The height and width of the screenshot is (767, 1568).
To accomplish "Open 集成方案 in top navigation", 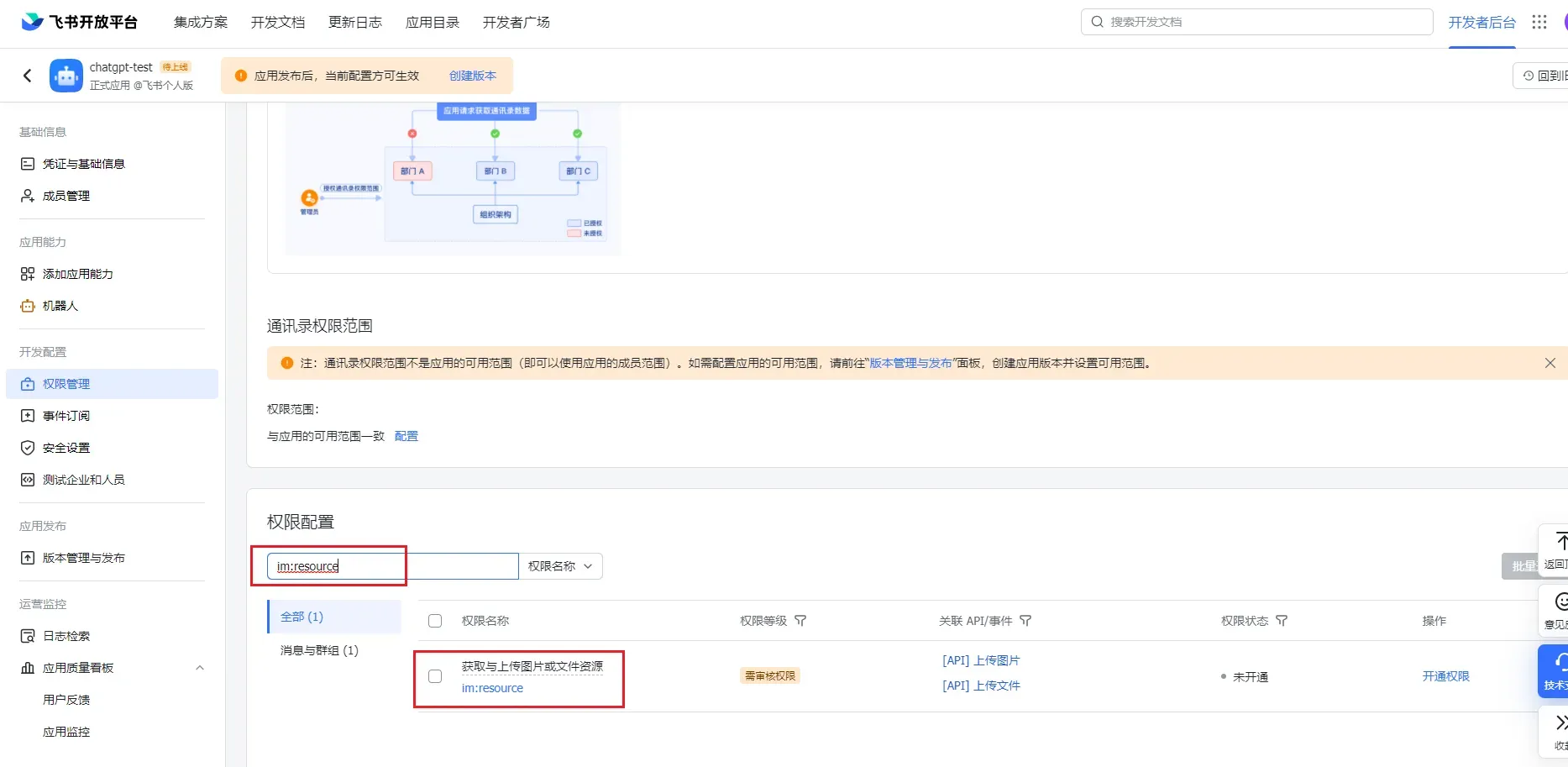I will click(201, 22).
